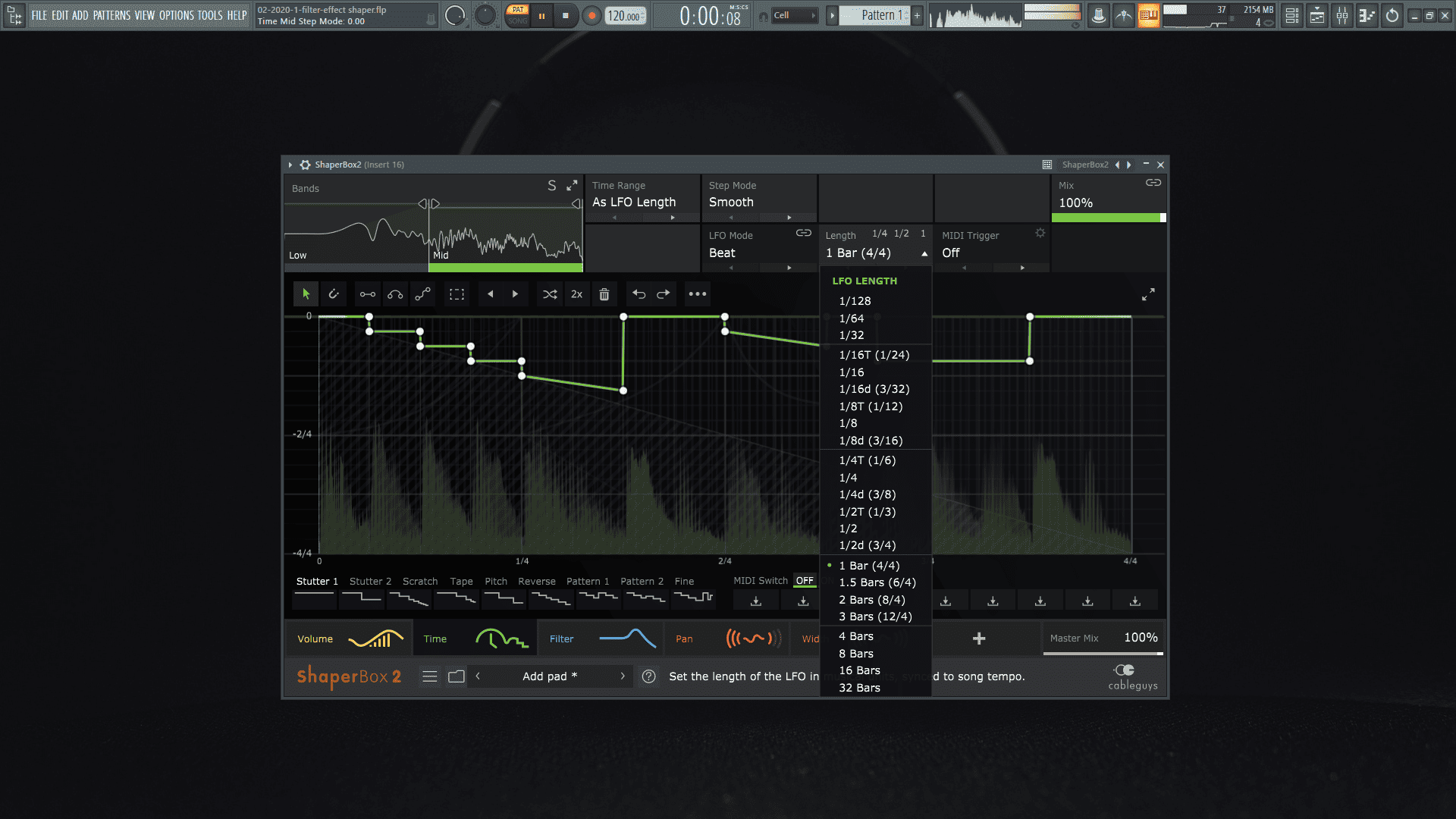Shift the waveform right

(x=516, y=294)
